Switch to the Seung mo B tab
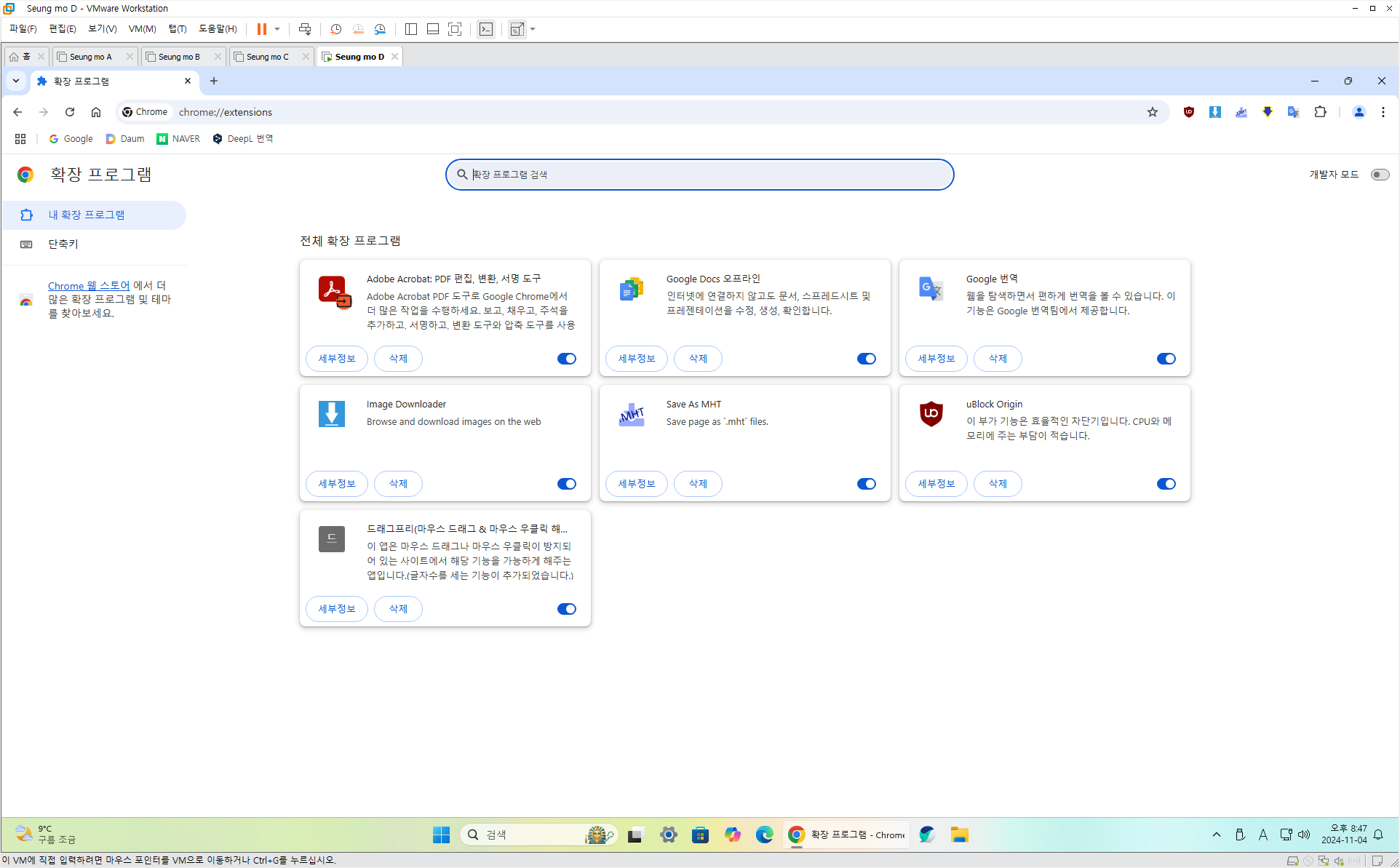The height and width of the screenshot is (868, 1400). tap(179, 57)
